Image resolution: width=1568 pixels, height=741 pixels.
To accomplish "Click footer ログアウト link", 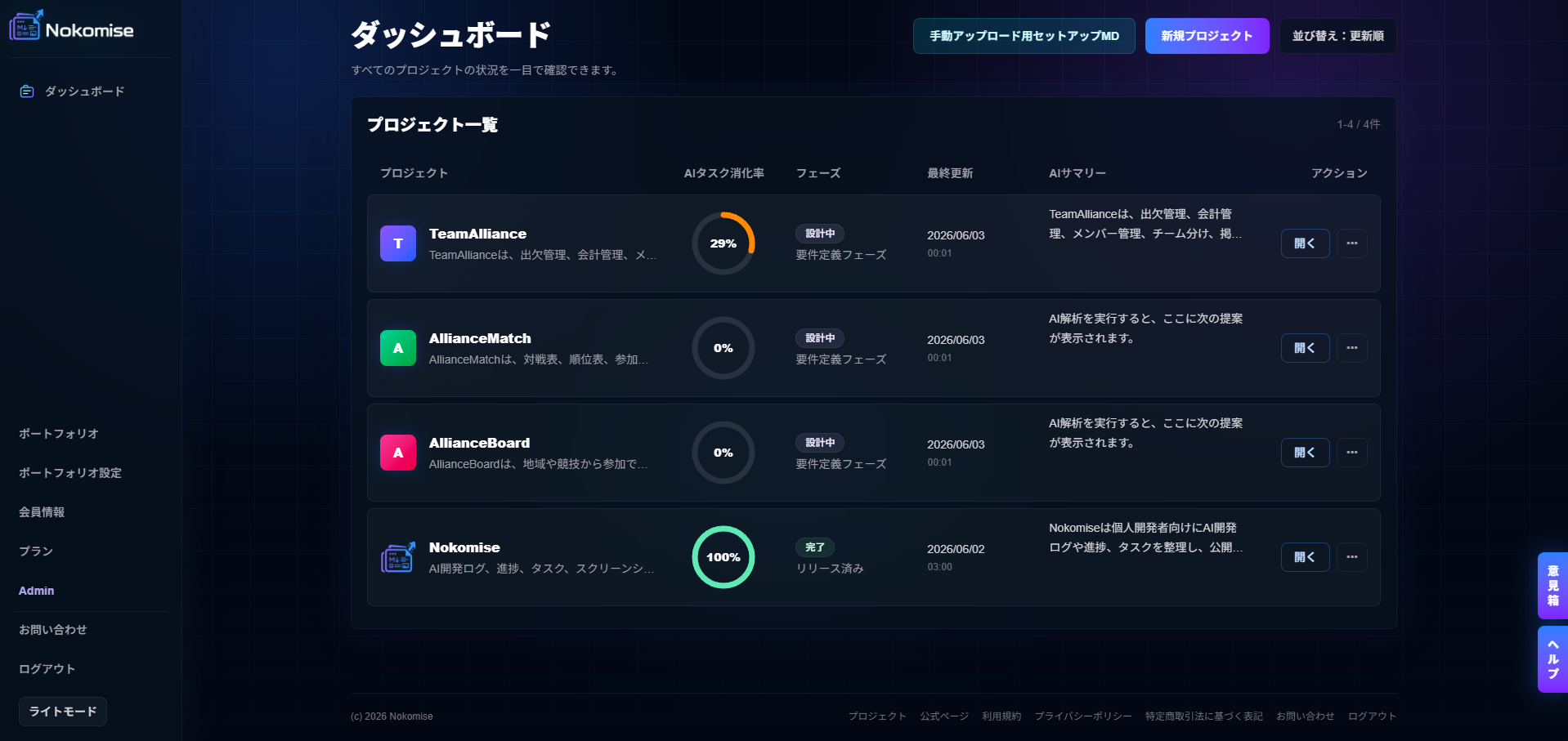I will (x=1372, y=716).
